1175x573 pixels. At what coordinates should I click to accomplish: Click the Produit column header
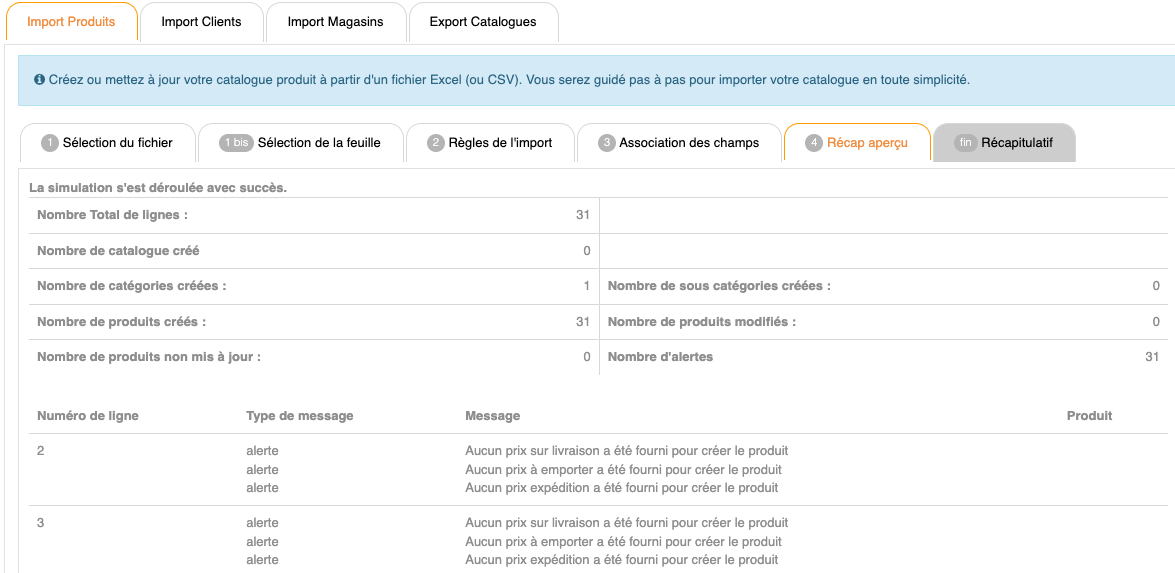pos(1089,416)
